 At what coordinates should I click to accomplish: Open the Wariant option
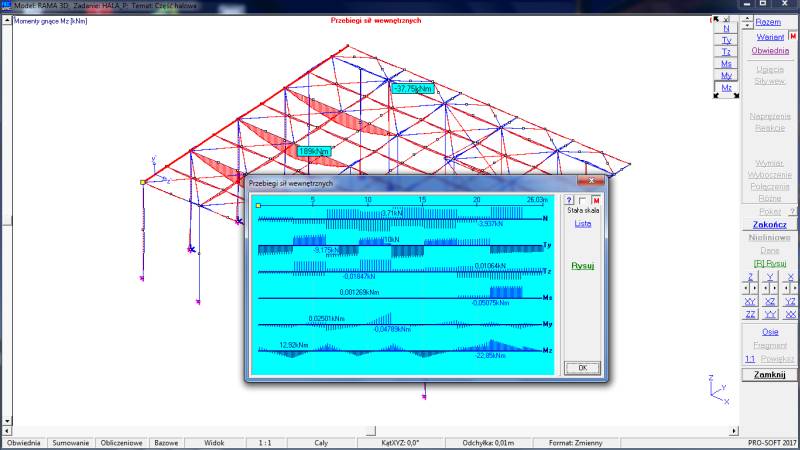tap(770, 37)
